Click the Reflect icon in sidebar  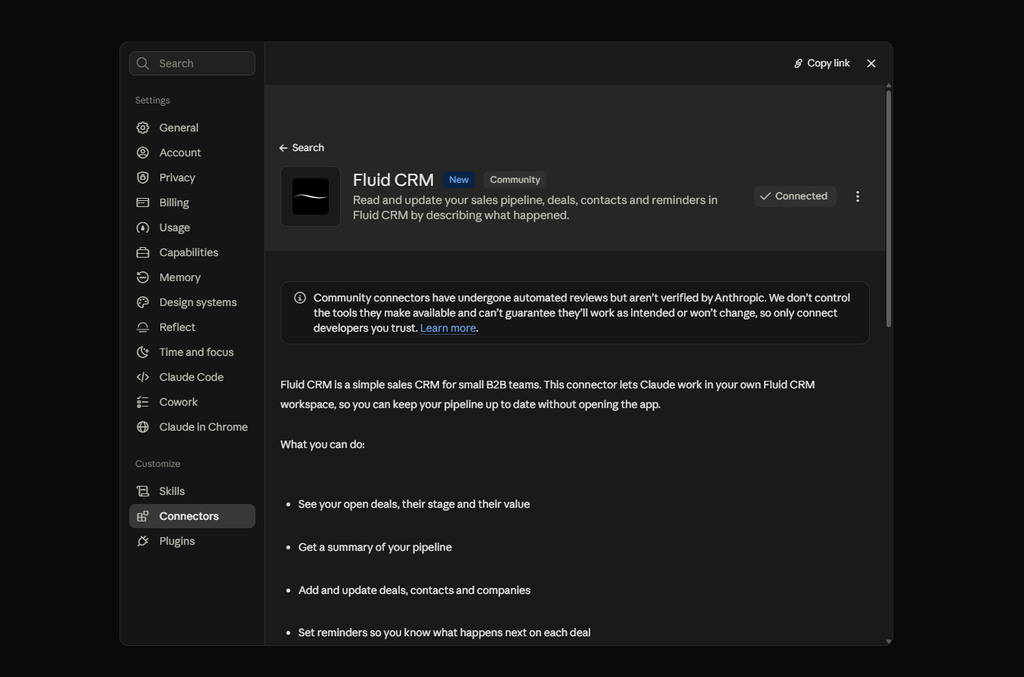tap(142, 327)
